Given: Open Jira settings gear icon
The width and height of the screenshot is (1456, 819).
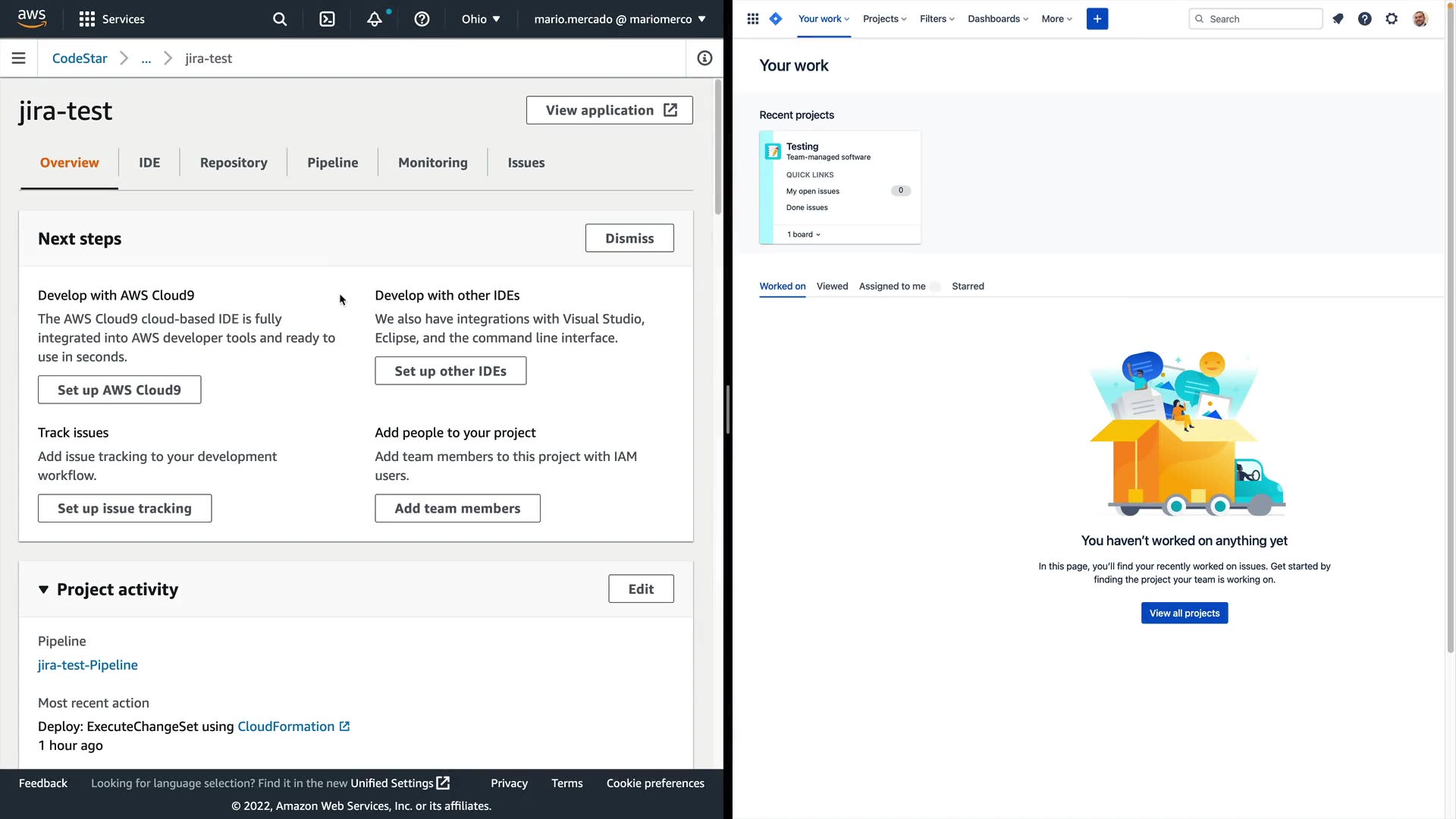Looking at the screenshot, I should (1392, 19).
